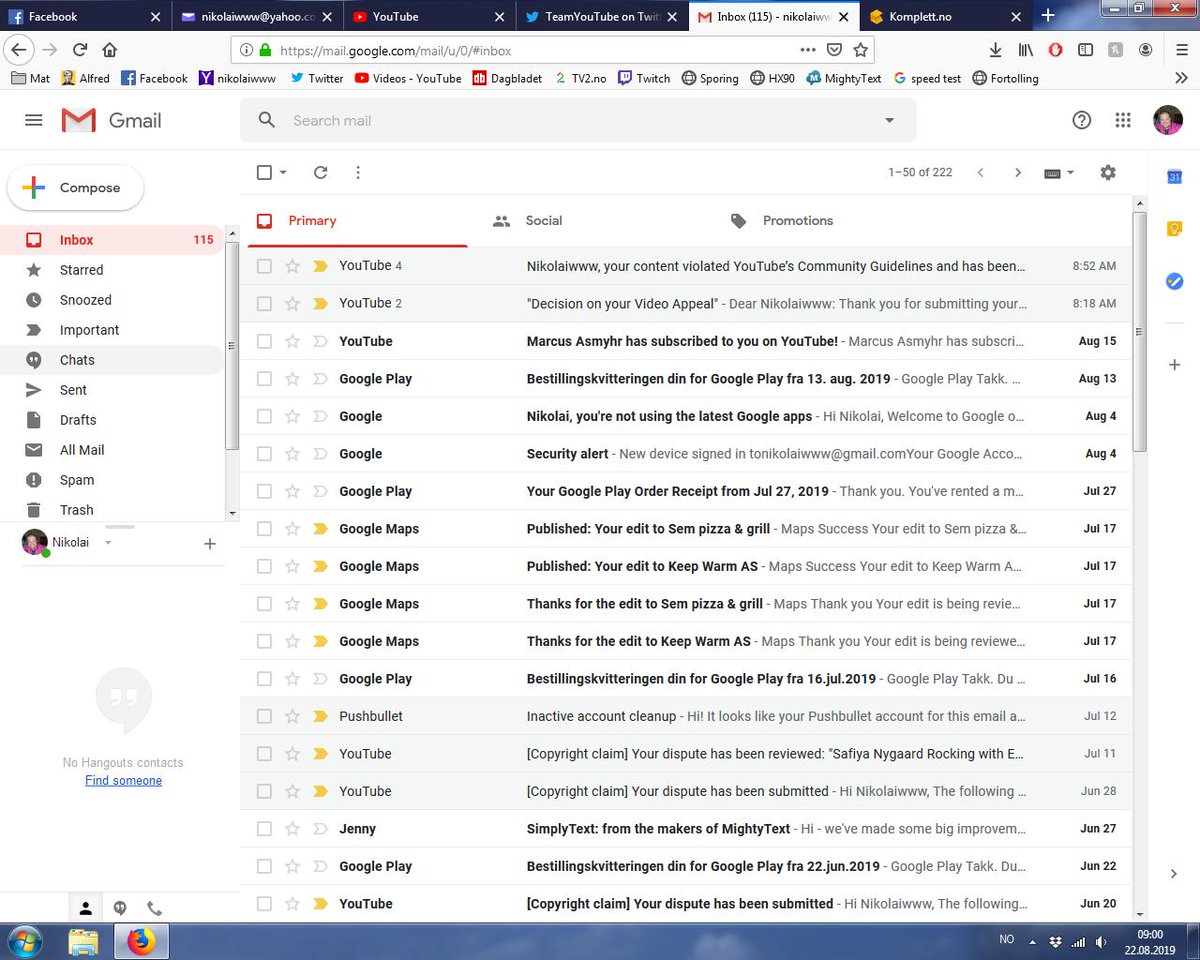Open Gmail main menu hamburger icon
The width and height of the screenshot is (1200, 960).
[33, 120]
